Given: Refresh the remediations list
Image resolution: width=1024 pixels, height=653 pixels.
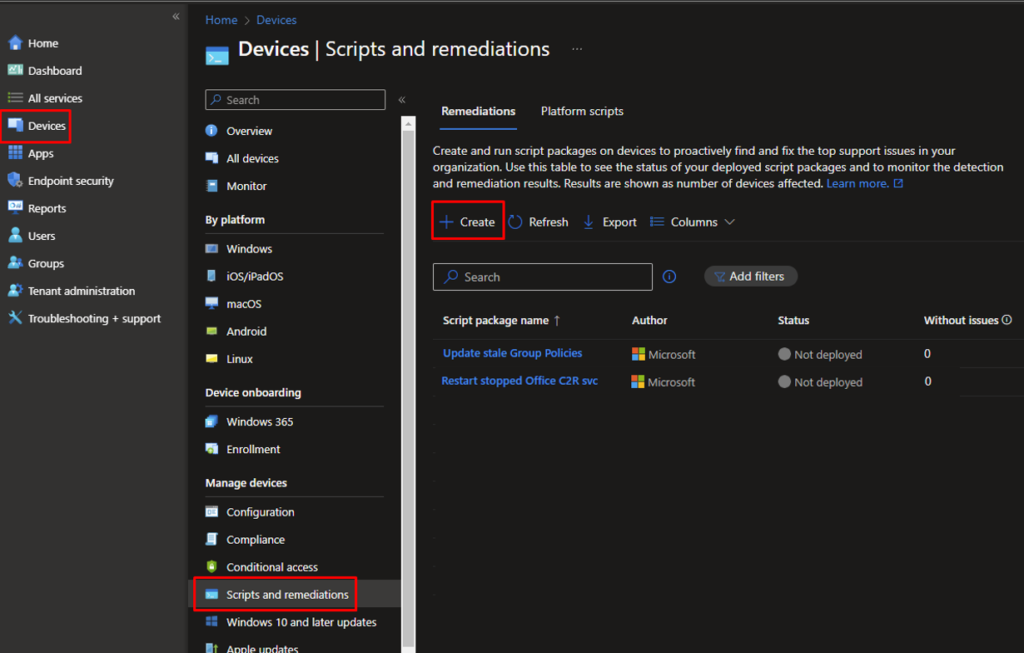Looking at the screenshot, I should [x=538, y=222].
